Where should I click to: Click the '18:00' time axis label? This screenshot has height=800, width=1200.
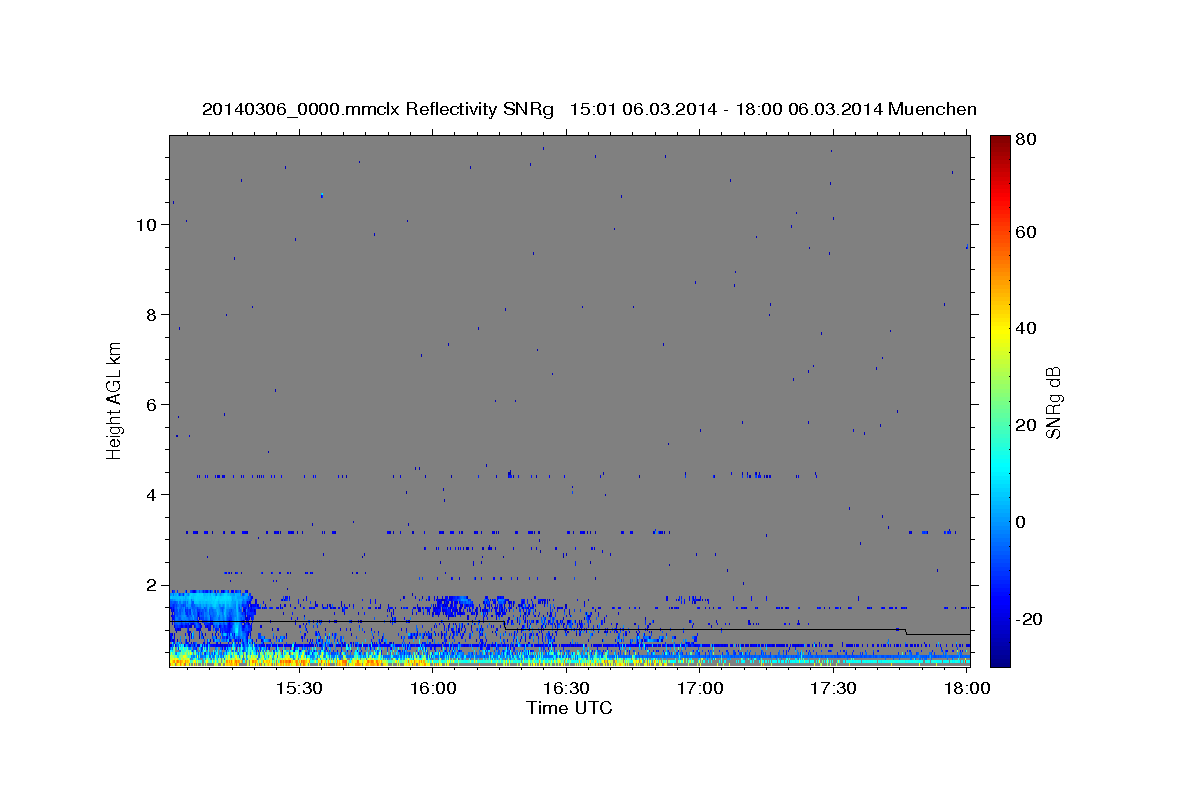[x=967, y=689]
